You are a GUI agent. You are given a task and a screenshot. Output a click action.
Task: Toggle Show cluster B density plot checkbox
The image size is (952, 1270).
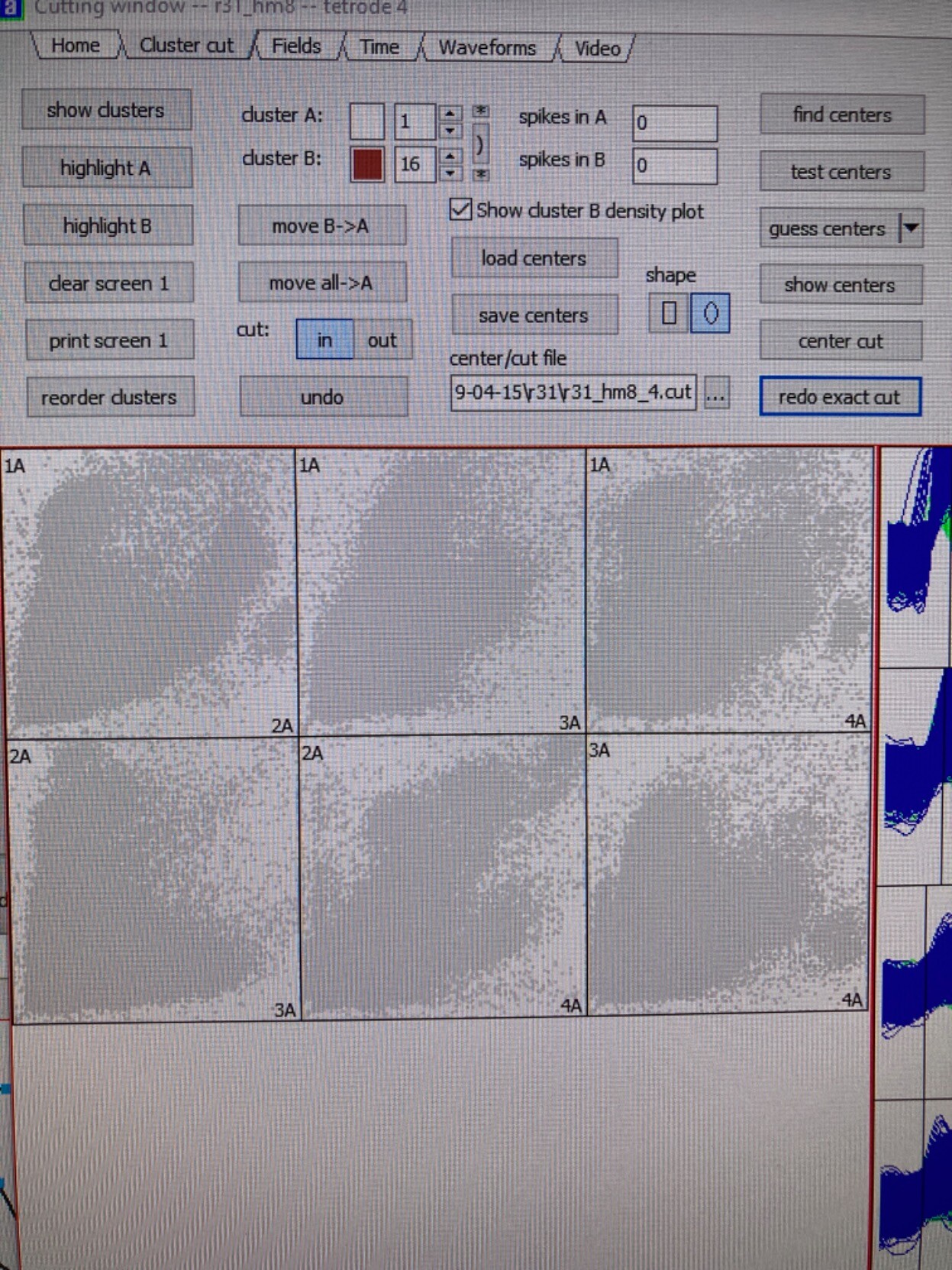[x=460, y=209]
